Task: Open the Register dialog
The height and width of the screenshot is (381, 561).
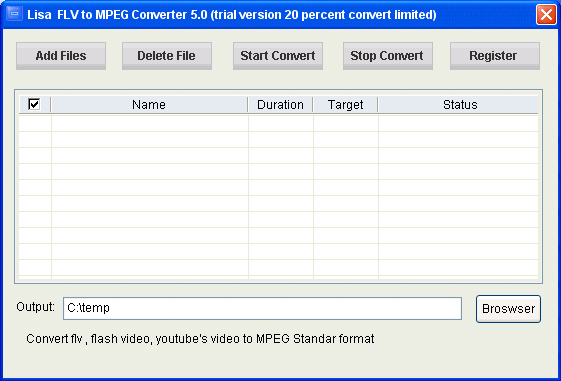Action: click(495, 56)
